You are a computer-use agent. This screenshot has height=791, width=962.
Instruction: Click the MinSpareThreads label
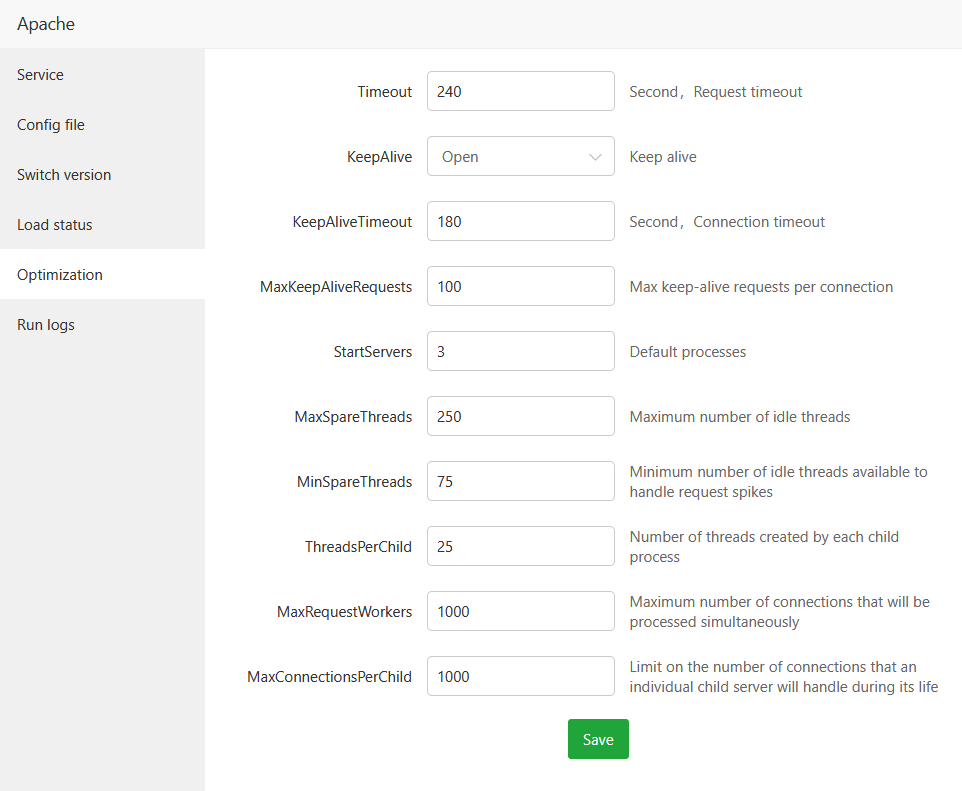coord(355,482)
